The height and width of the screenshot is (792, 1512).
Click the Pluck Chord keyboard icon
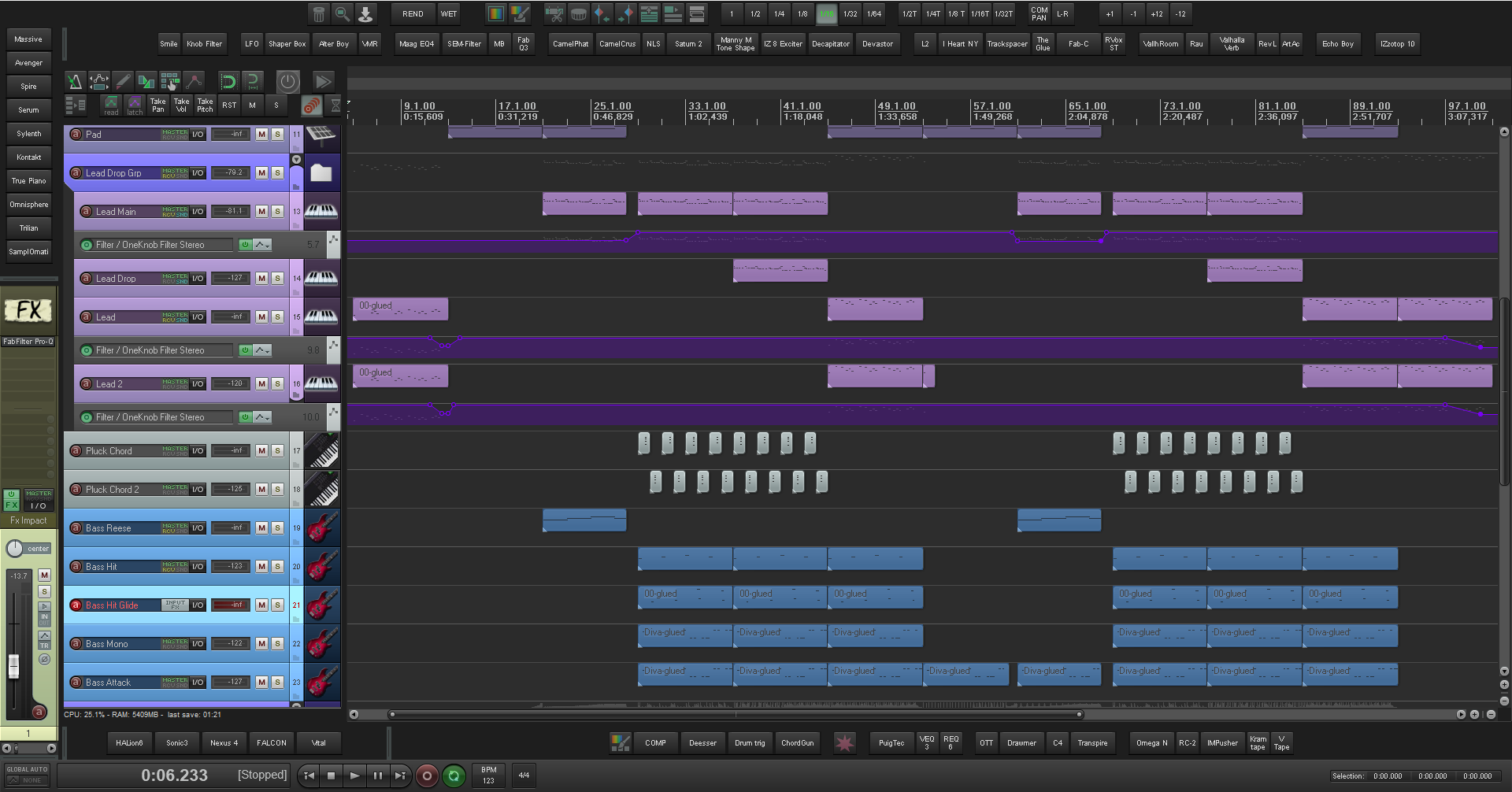321,451
